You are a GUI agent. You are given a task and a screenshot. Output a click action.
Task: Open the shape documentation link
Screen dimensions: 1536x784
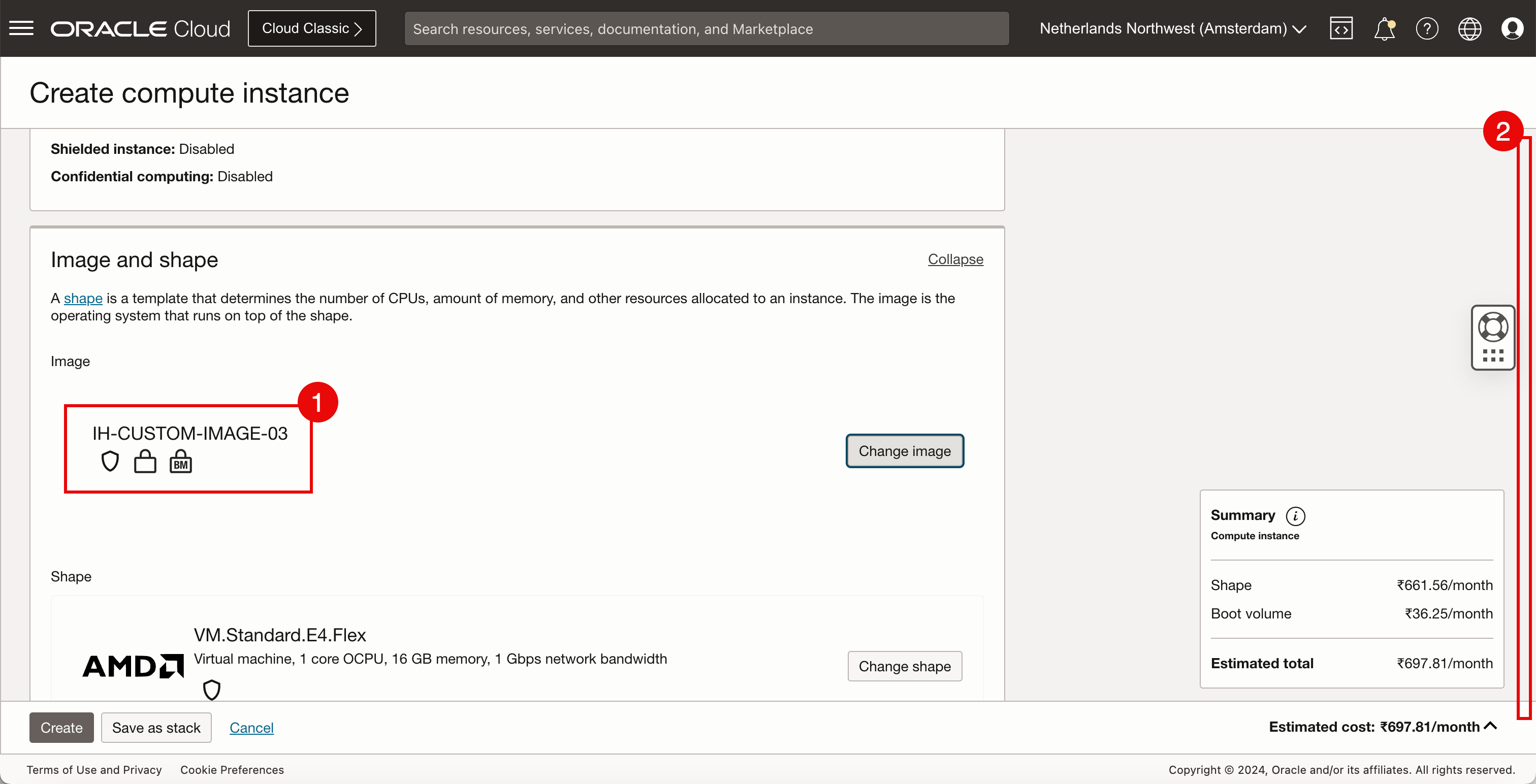[83, 298]
